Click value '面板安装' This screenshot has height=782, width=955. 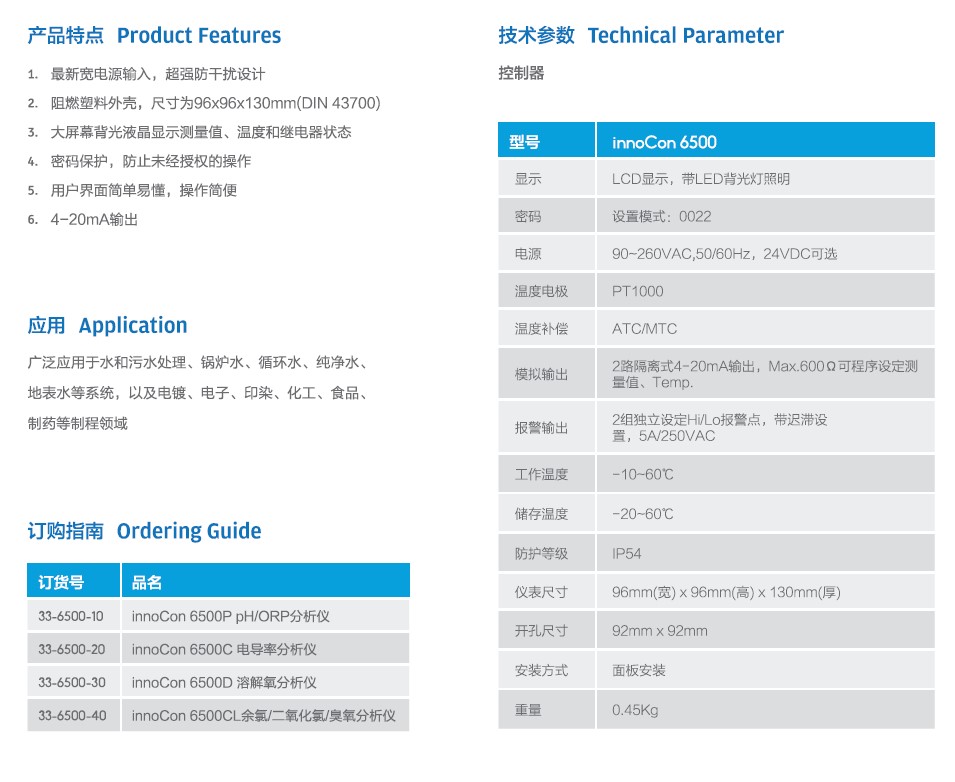click(x=638, y=671)
